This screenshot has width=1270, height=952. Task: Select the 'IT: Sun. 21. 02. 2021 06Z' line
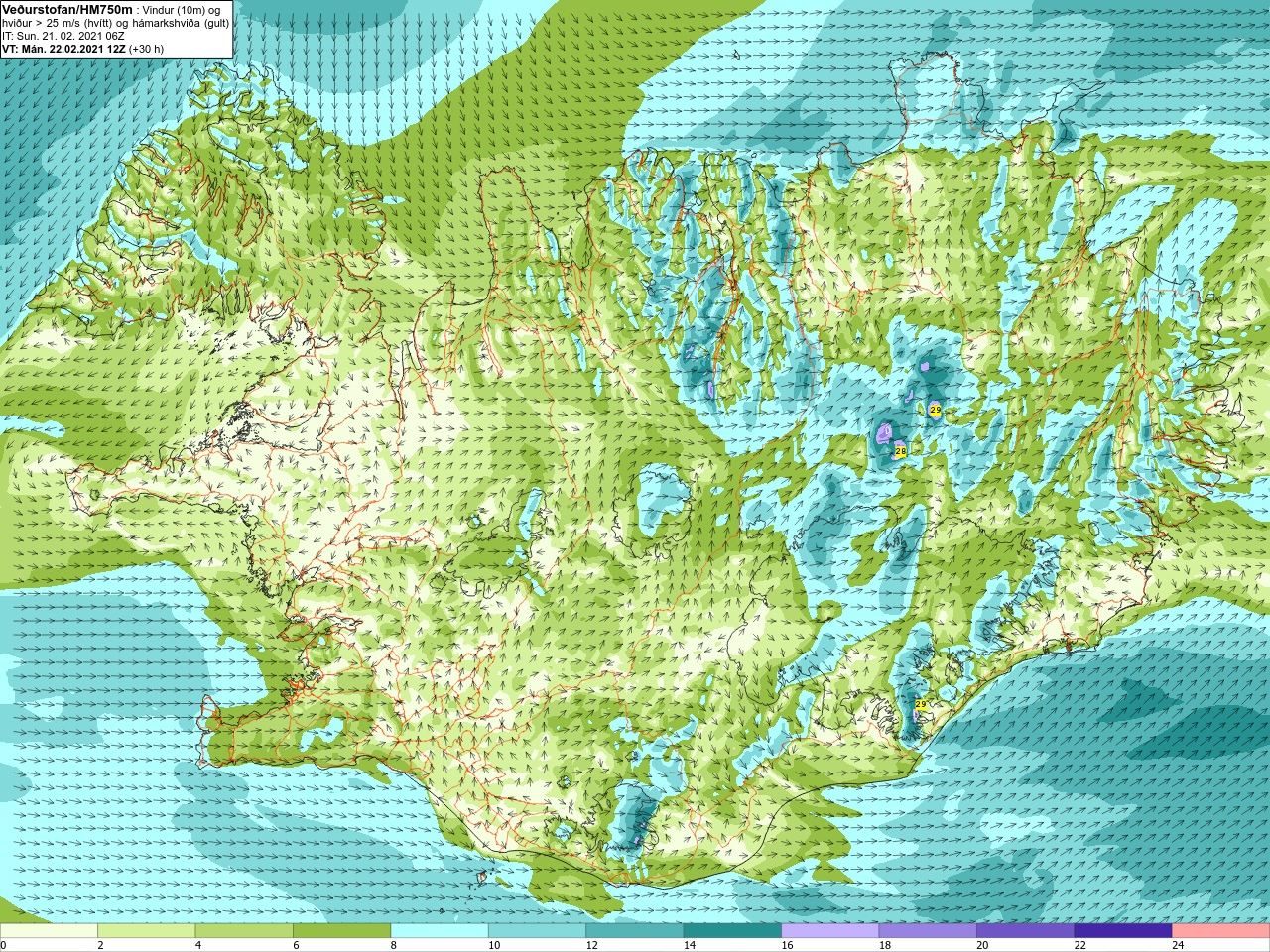(x=63, y=36)
